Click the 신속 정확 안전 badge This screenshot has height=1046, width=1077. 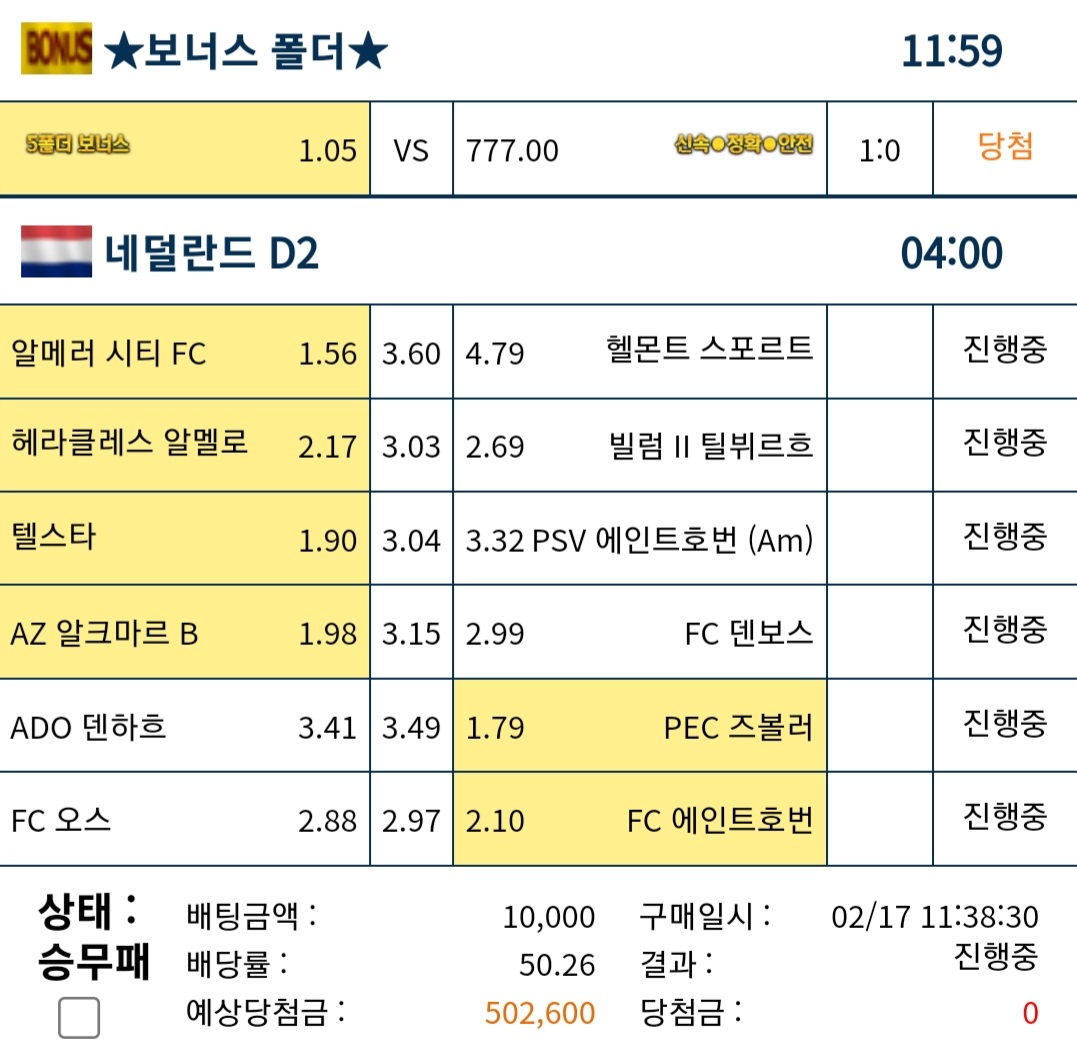click(744, 144)
